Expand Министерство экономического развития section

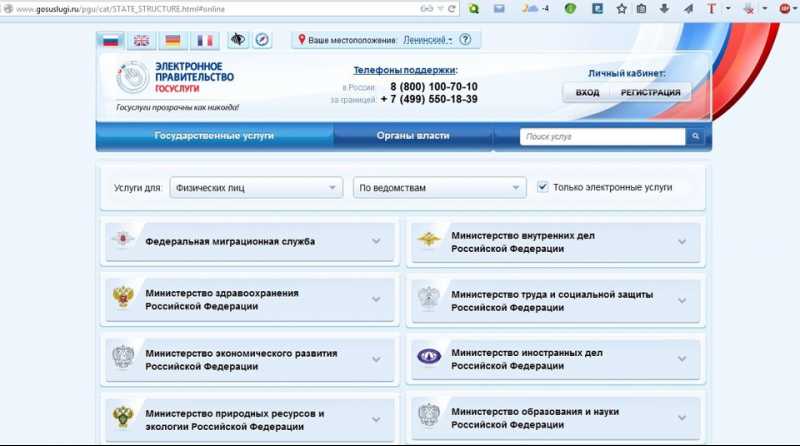click(x=376, y=360)
